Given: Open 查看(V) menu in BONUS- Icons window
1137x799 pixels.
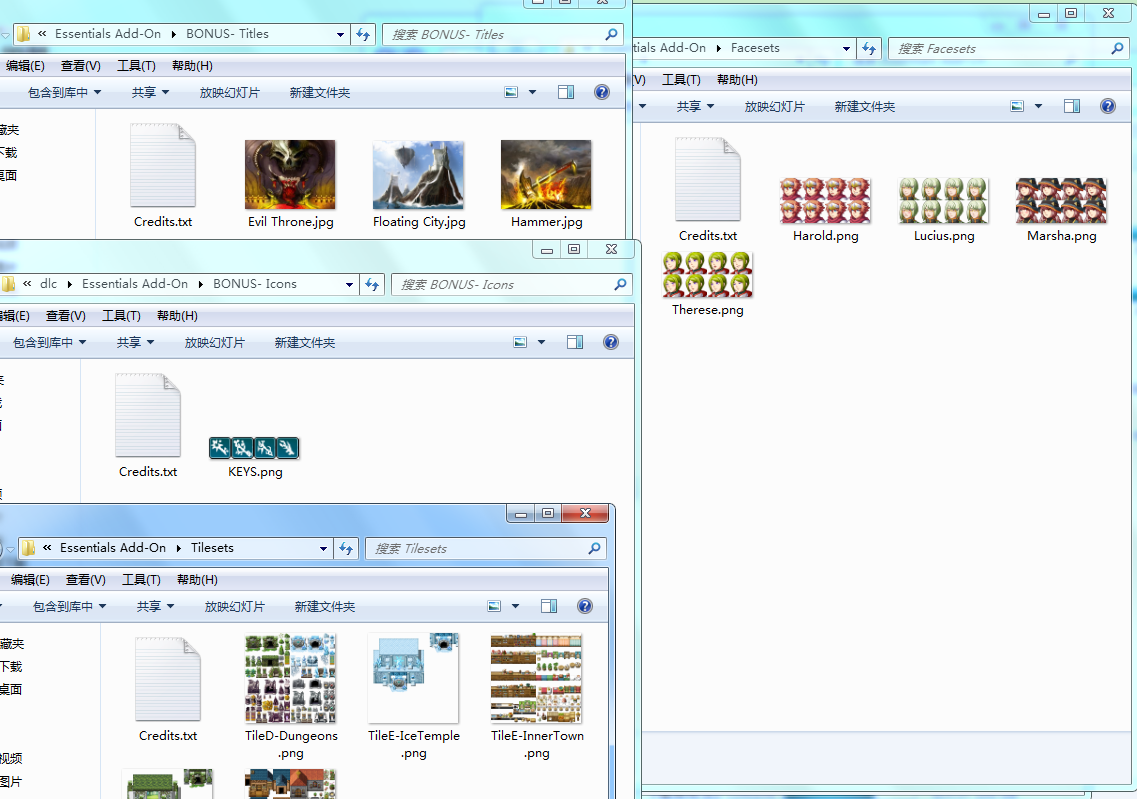Looking at the screenshot, I should click(x=66, y=316).
